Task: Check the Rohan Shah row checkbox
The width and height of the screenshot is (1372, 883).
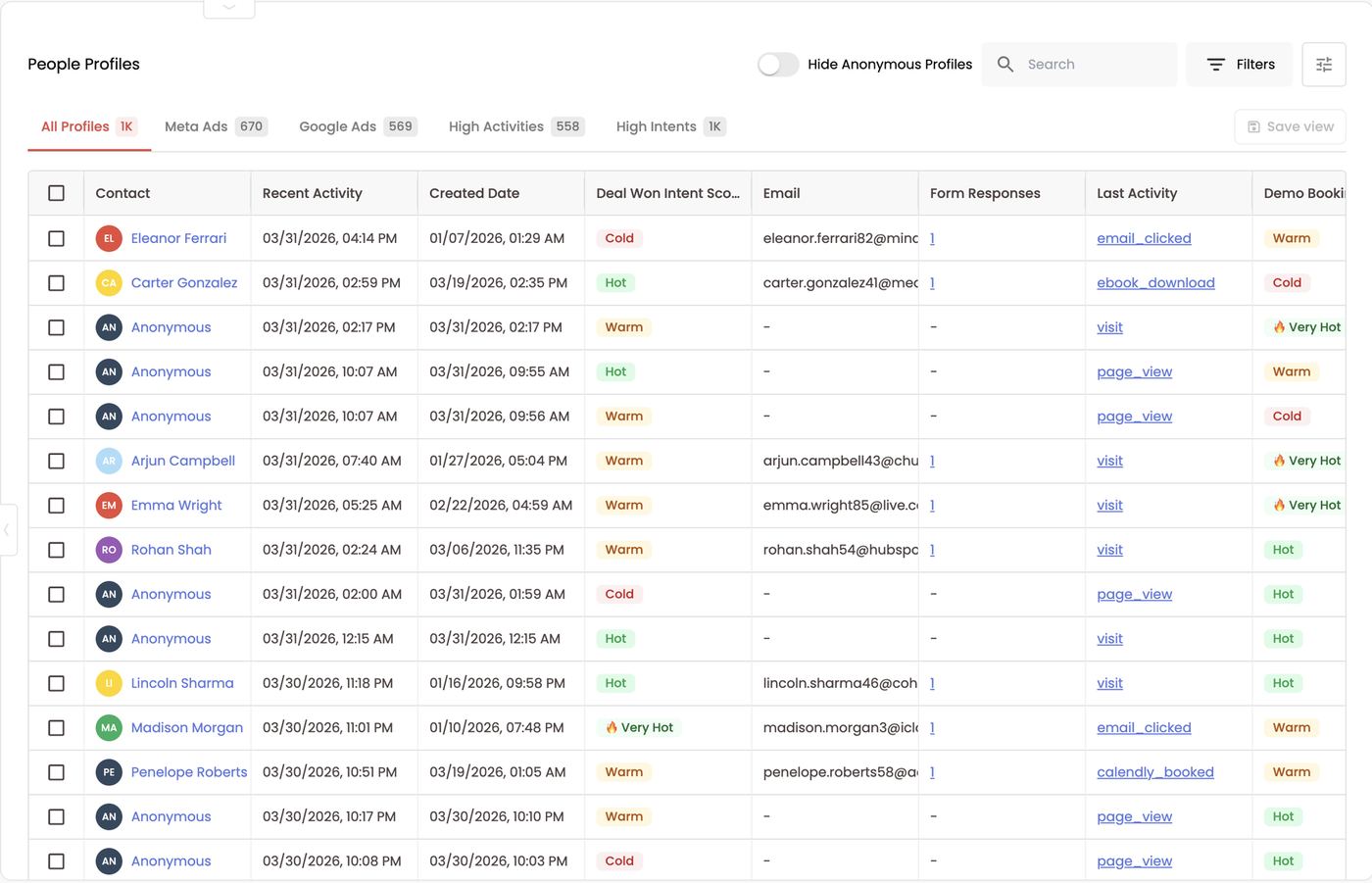Action: pyautogui.click(x=56, y=550)
